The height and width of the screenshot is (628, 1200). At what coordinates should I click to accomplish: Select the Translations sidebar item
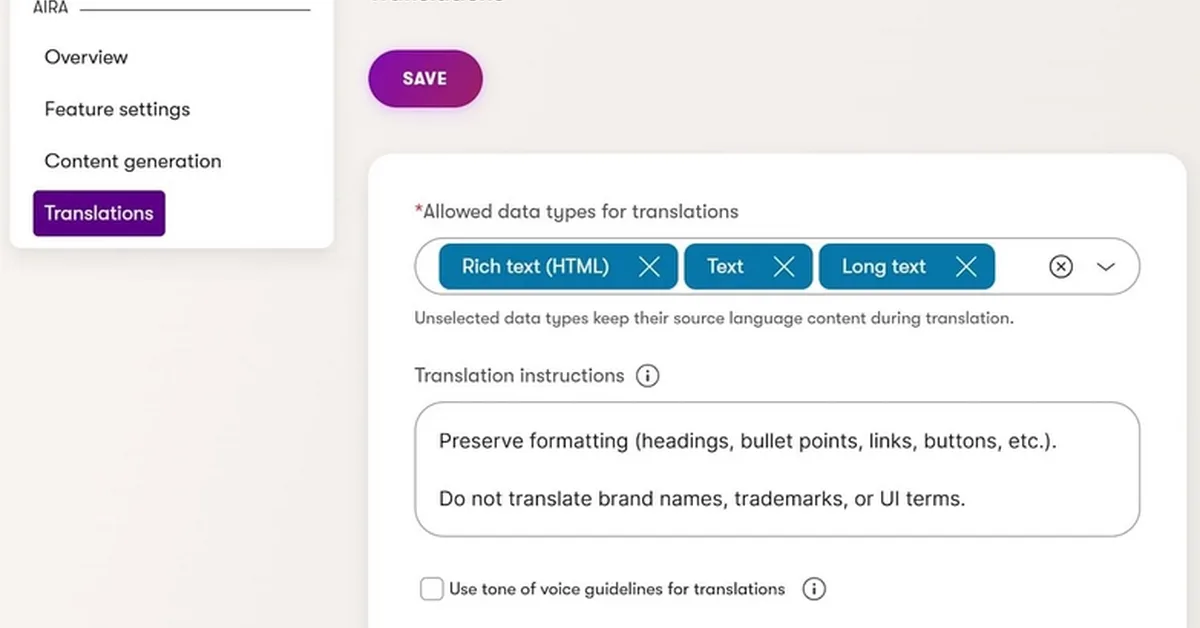[99, 213]
